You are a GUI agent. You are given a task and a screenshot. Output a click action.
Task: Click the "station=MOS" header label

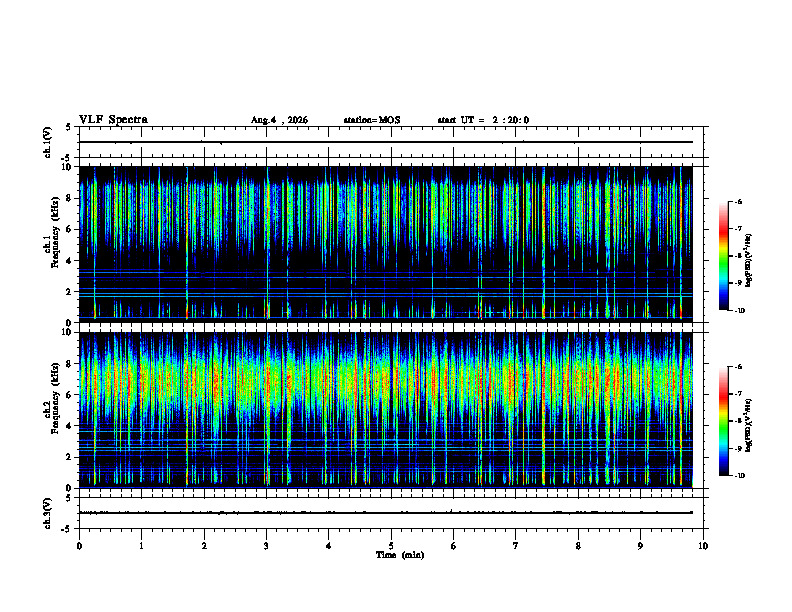pos(372,120)
